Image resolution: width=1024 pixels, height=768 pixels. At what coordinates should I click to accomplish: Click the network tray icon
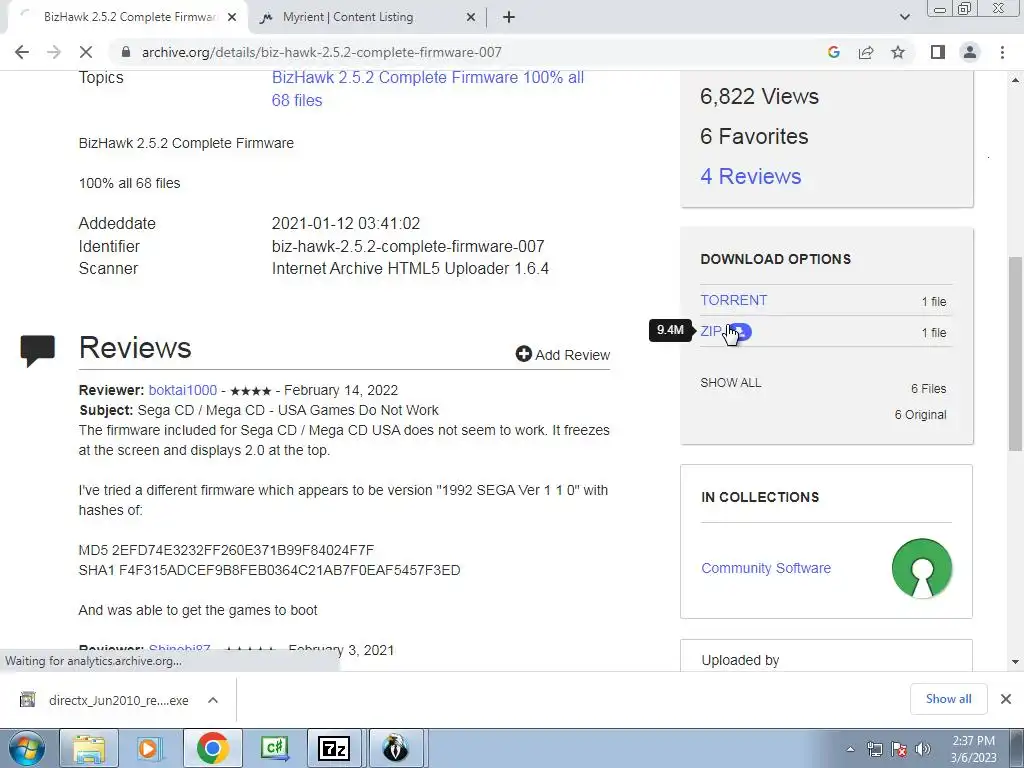tap(874, 750)
